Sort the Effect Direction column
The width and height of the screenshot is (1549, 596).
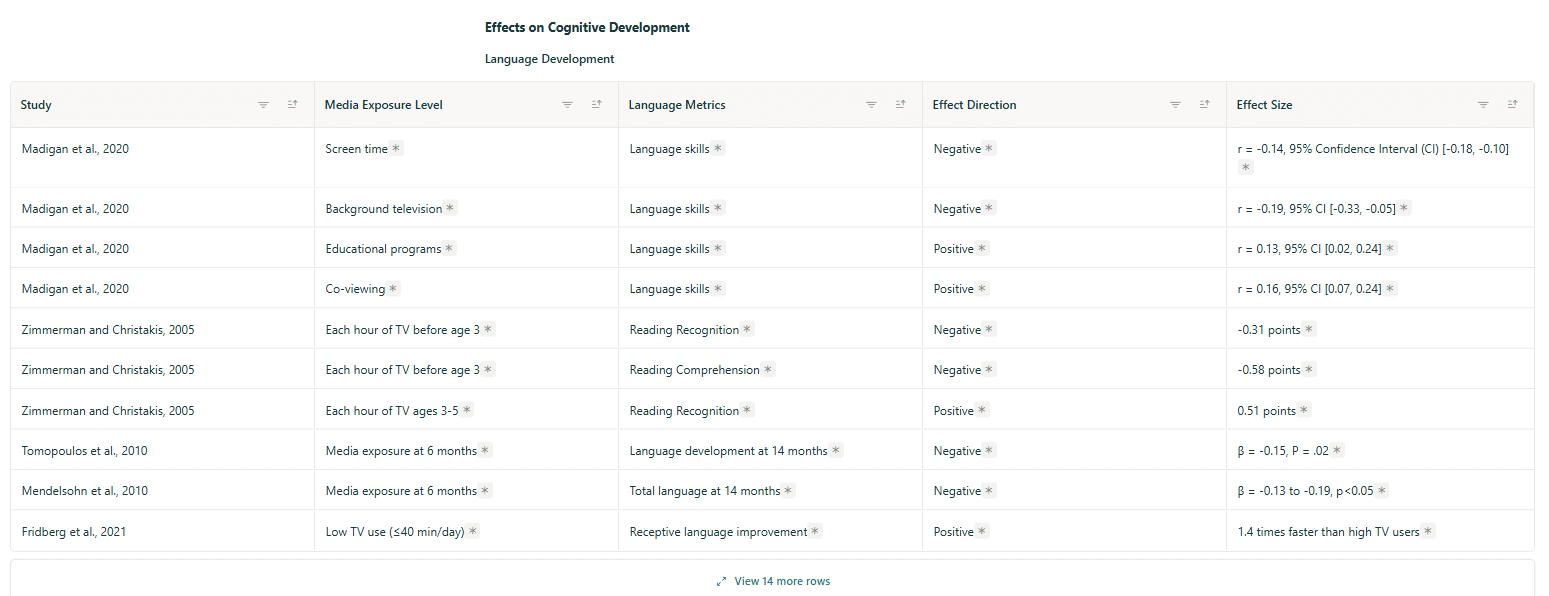tap(1204, 105)
